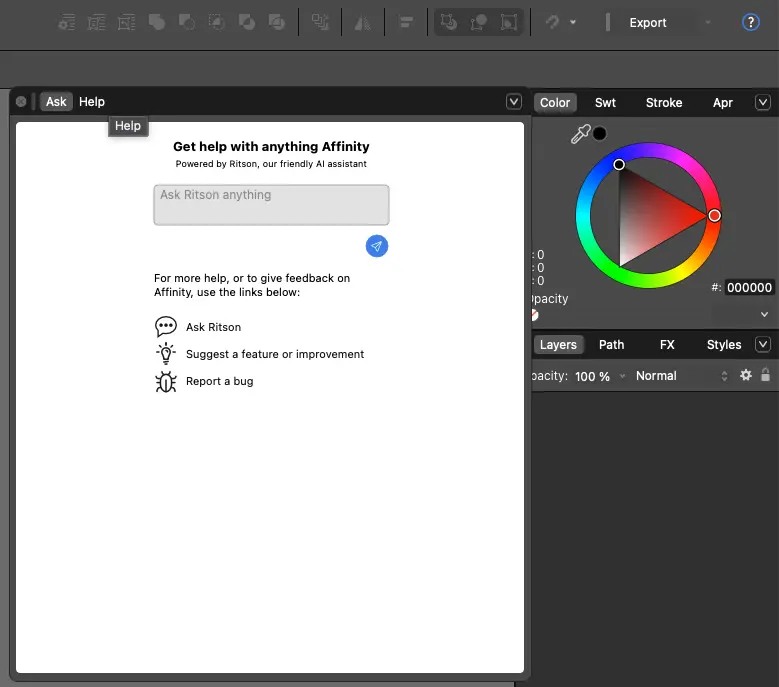Click the Export button
Screen dimensions: 779x687
648,23
